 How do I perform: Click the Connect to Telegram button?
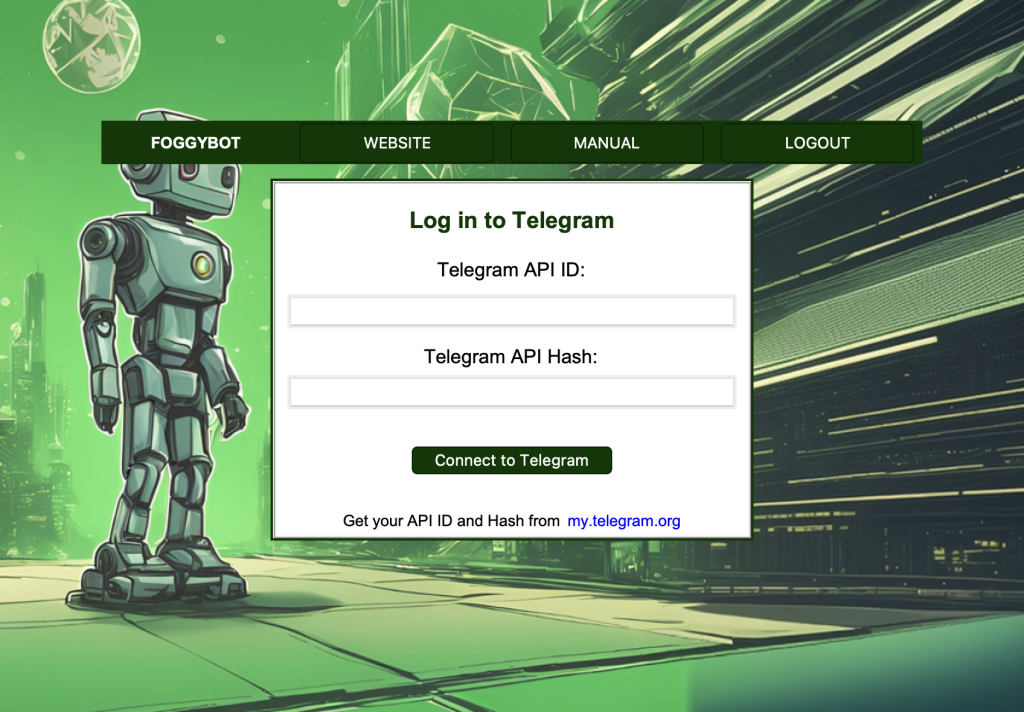point(512,461)
